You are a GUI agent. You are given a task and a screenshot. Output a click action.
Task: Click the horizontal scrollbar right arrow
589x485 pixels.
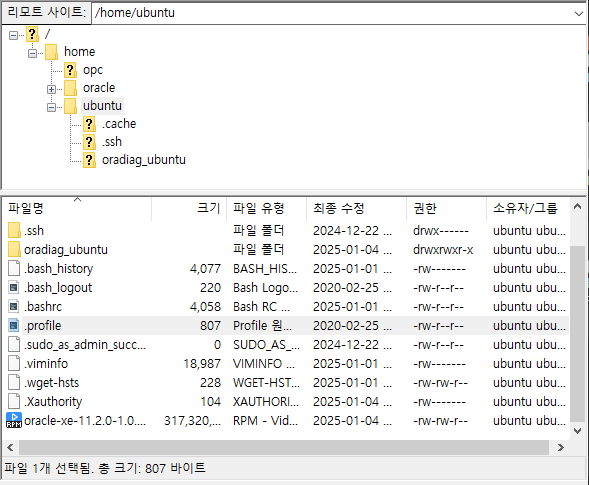click(560, 447)
